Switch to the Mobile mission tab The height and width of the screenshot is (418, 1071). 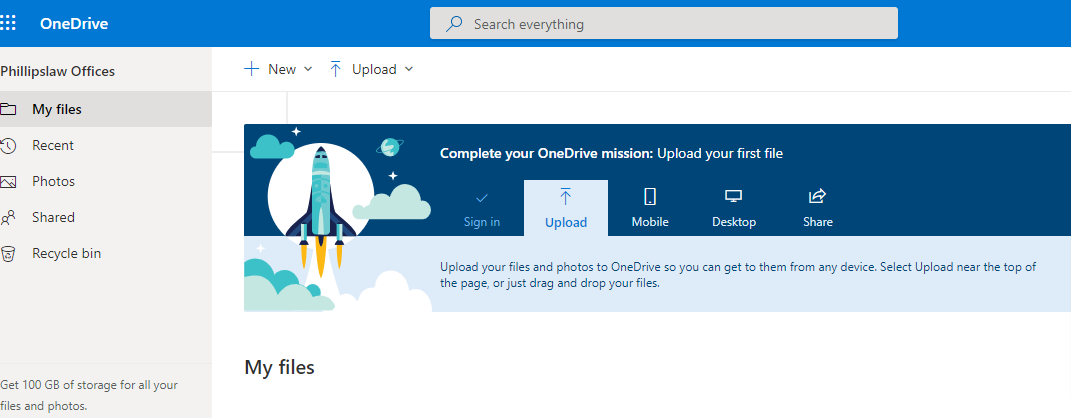tap(650, 208)
